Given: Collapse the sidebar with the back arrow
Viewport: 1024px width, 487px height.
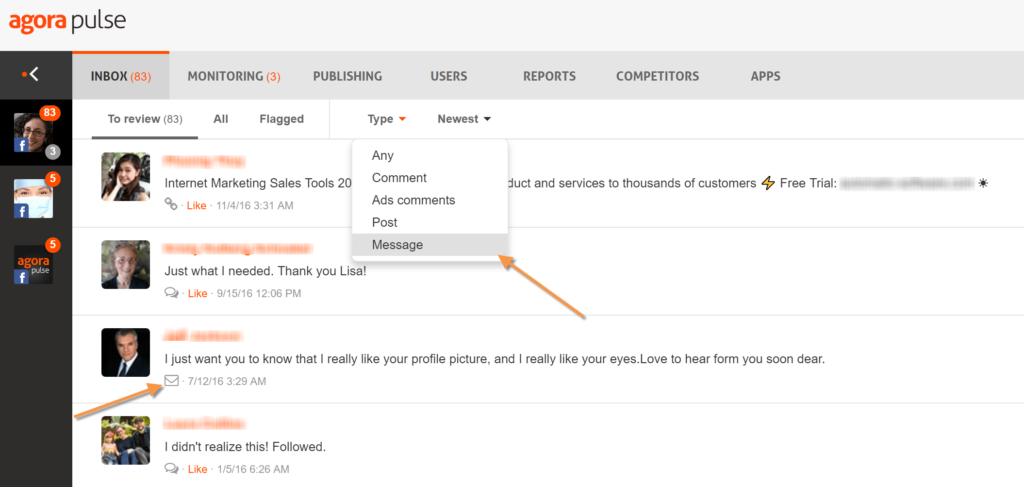Looking at the screenshot, I should (31, 75).
